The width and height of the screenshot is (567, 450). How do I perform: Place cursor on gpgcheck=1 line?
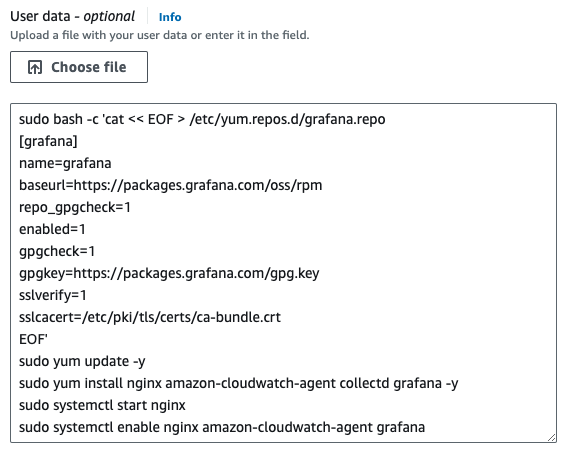click(x=57, y=251)
